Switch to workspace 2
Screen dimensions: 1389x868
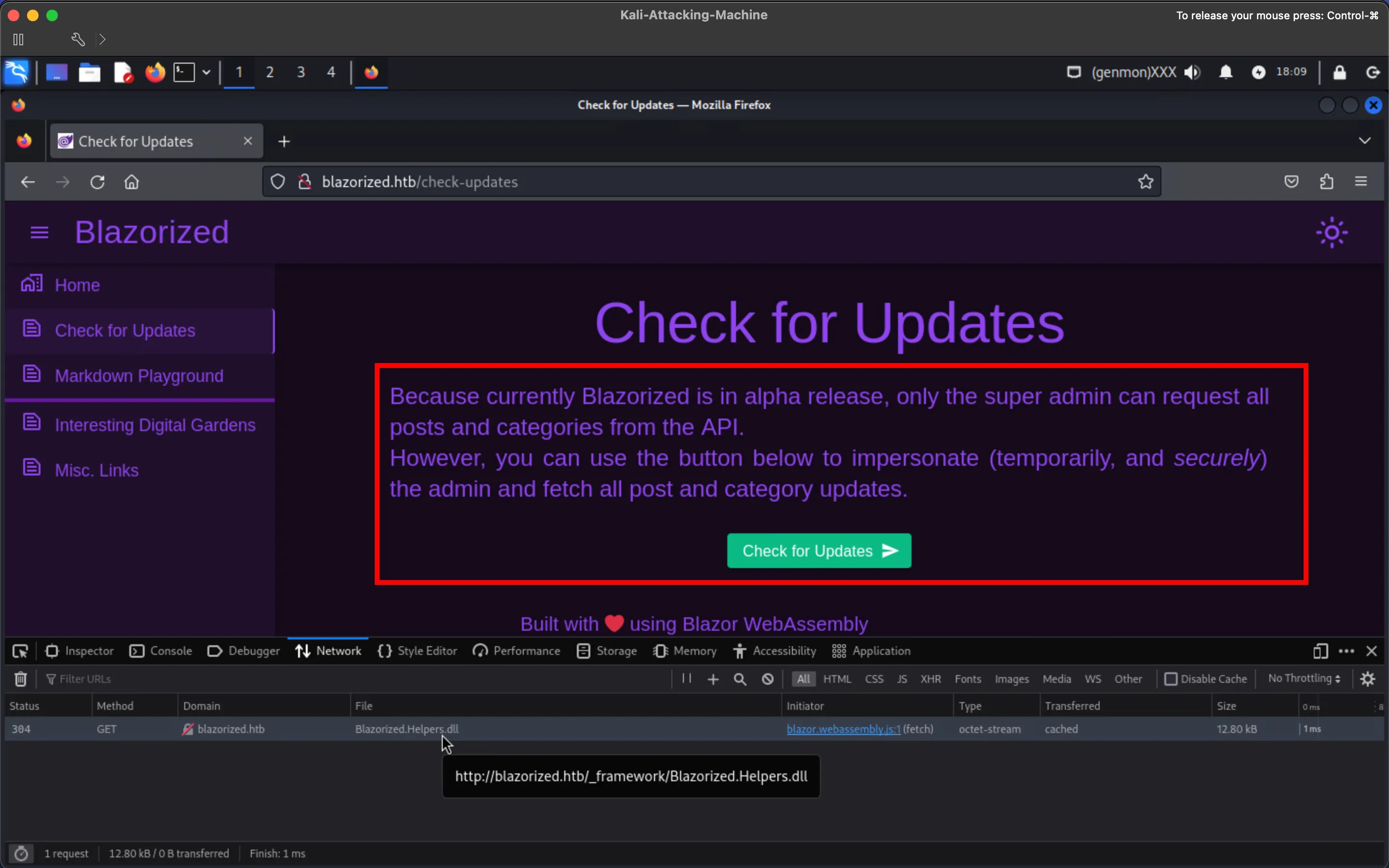(270, 72)
